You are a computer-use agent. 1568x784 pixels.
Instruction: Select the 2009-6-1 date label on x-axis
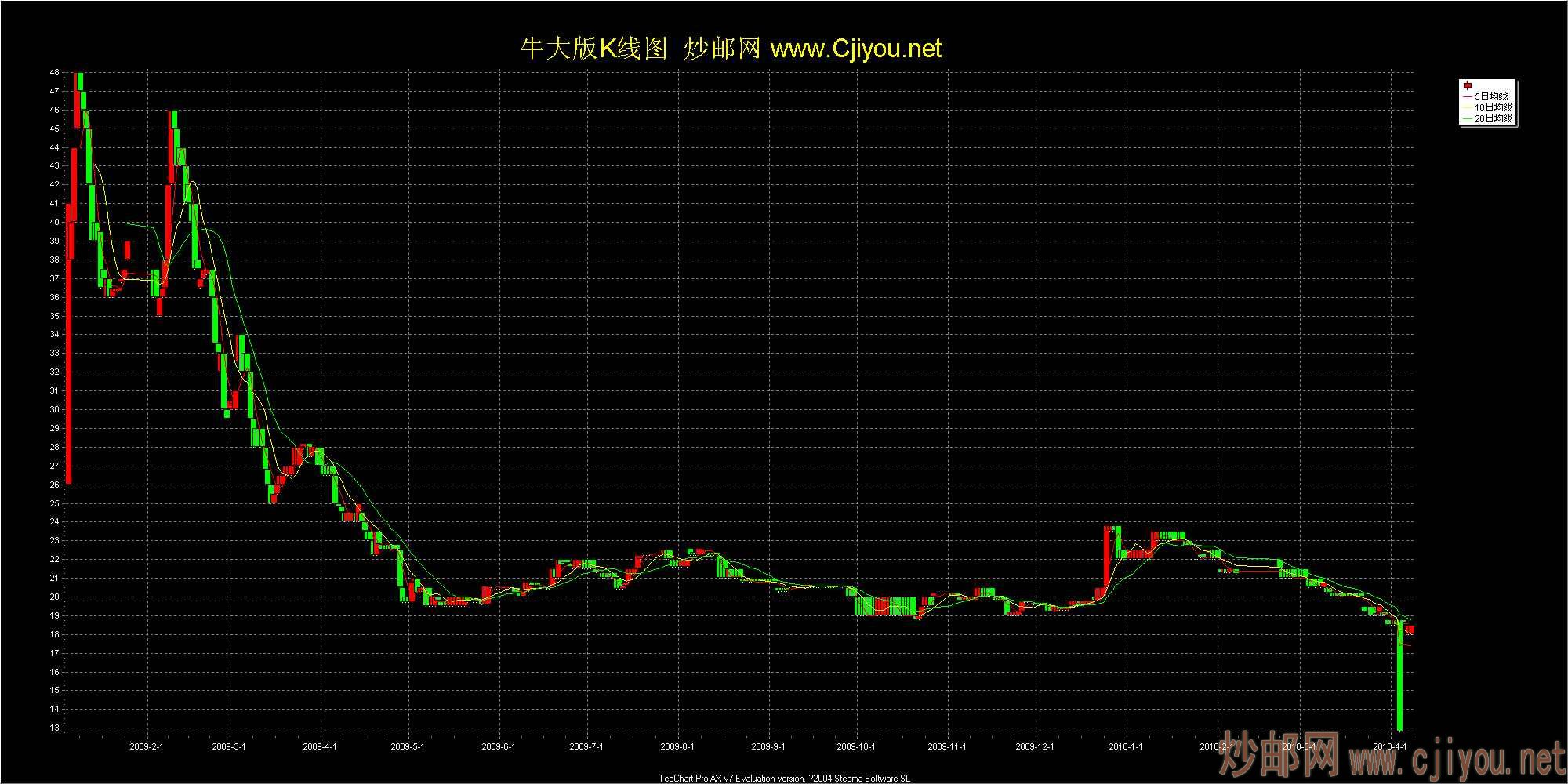[499, 746]
